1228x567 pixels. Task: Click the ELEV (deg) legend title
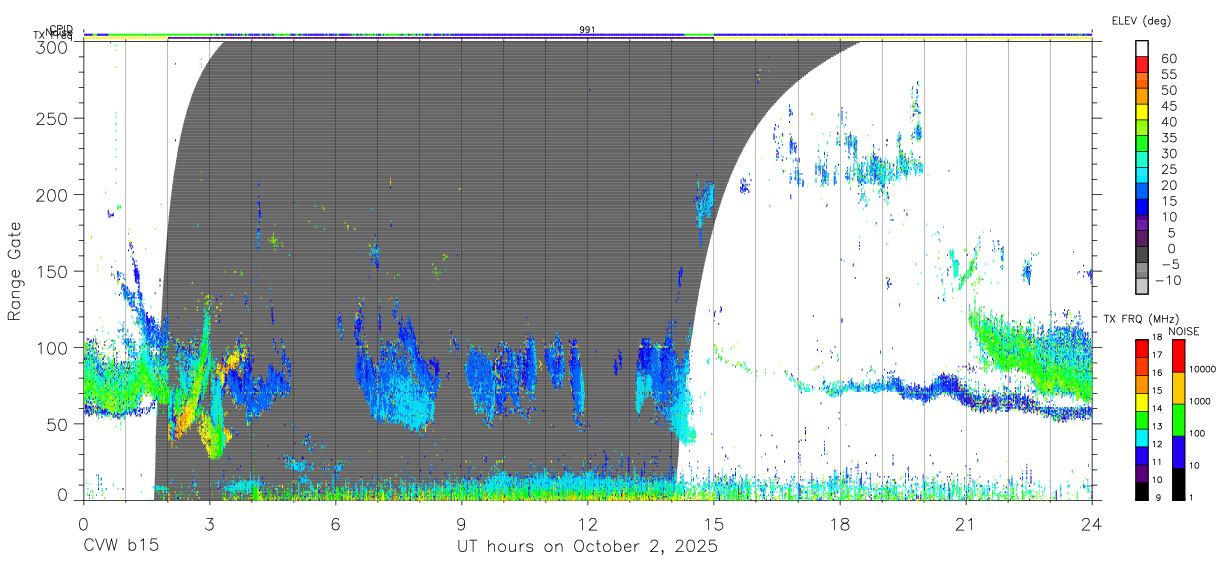1142,20
